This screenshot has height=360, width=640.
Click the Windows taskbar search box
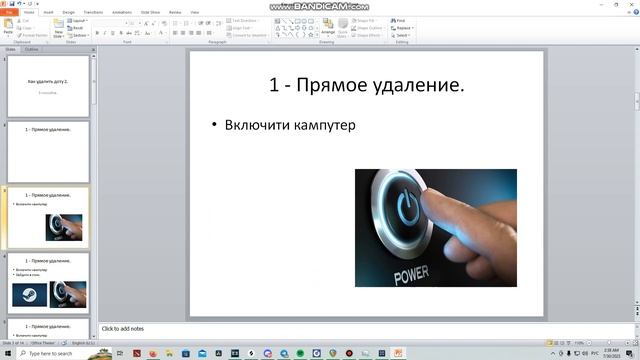[64, 353]
